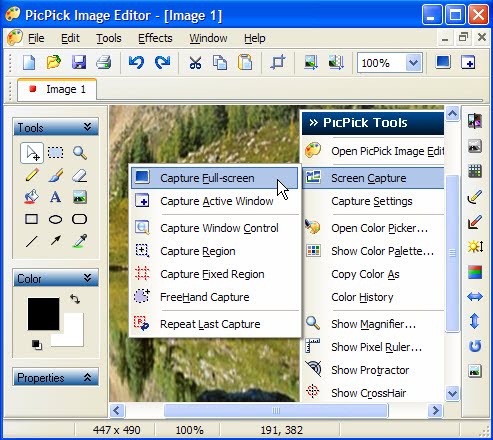Select the rectangular marquee tool
This screenshot has height=440, width=493.
click(56, 153)
